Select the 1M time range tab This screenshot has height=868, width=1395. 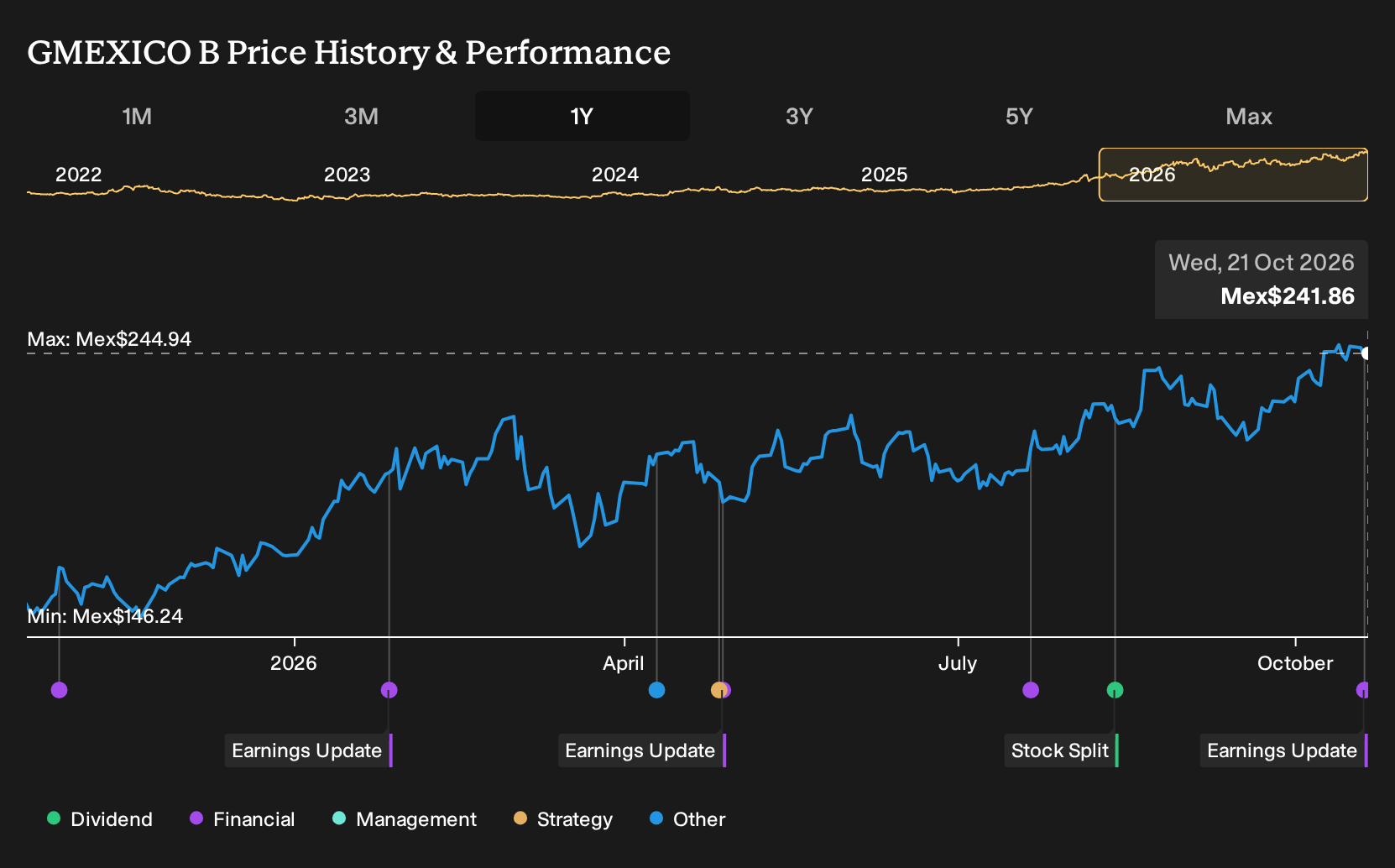(137, 116)
